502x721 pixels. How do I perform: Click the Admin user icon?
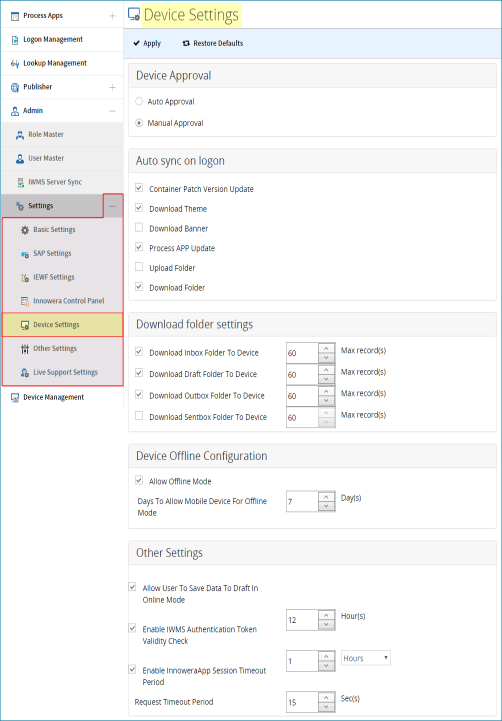tap(15, 111)
